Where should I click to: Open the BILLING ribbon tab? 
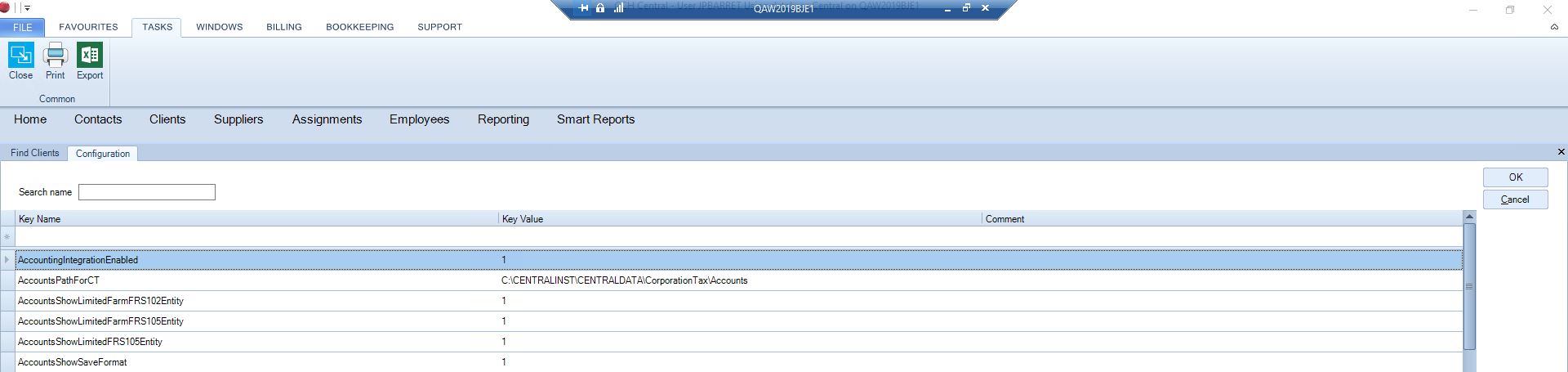pos(284,27)
